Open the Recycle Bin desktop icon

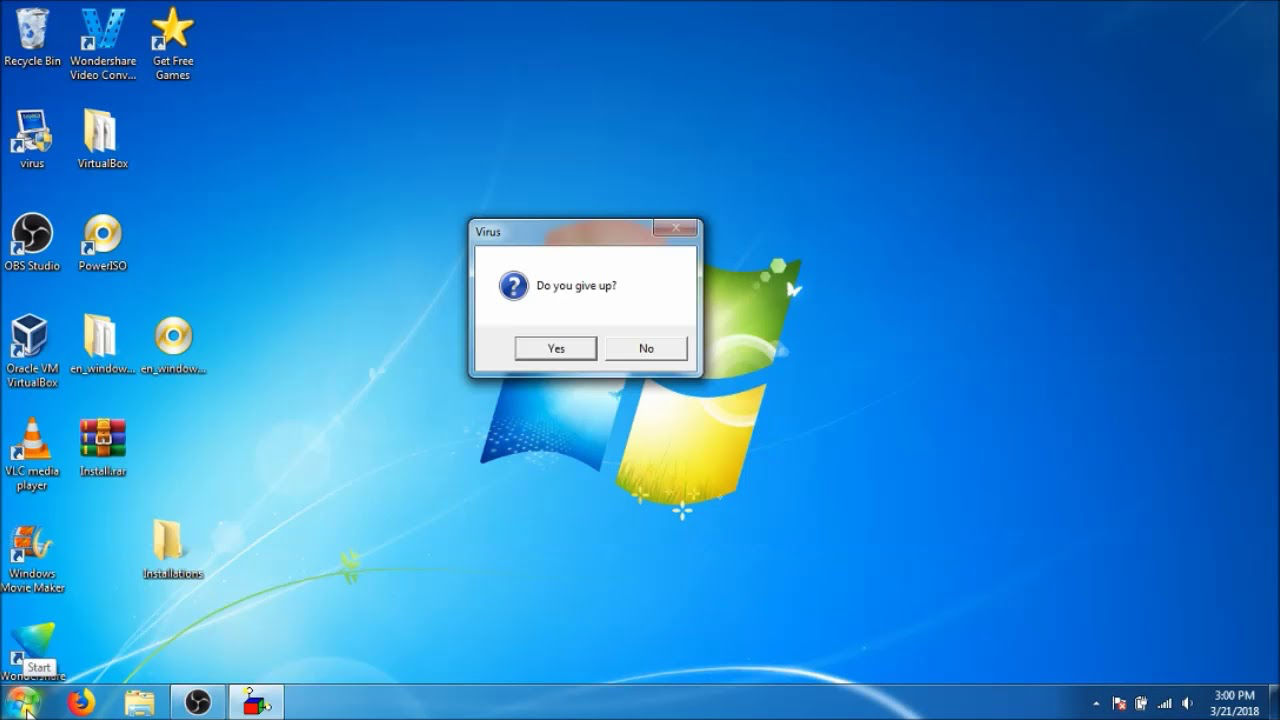(x=32, y=38)
